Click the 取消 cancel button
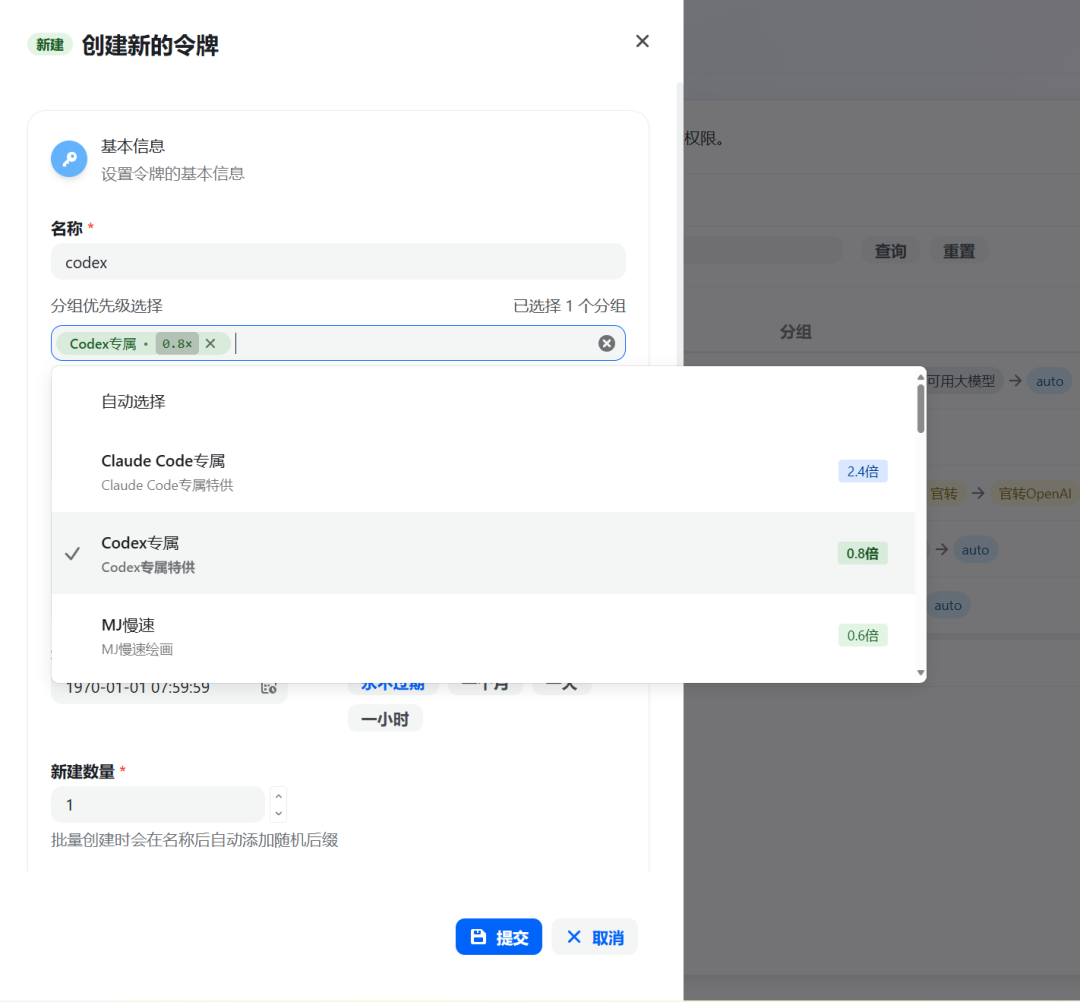The width and height of the screenshot is (1080, 1002). point(594,937)
